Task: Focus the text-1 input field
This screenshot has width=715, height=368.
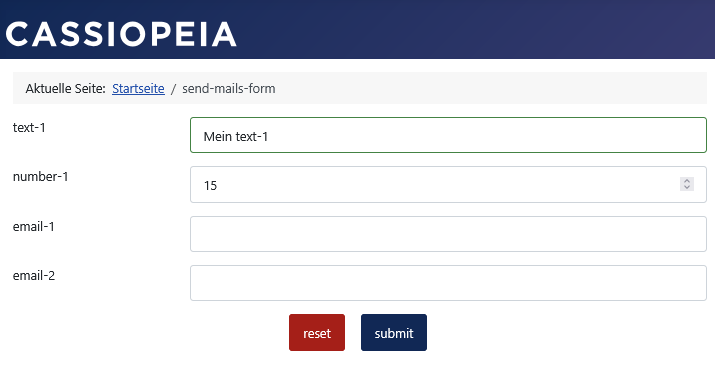Action: pyautogui.click(x=448, y=135)
